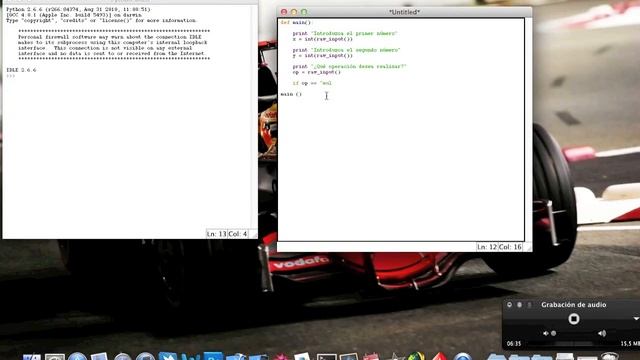
Task: Click the 'Type "copyright", "credits"' shell line
Action: point(102,20)
